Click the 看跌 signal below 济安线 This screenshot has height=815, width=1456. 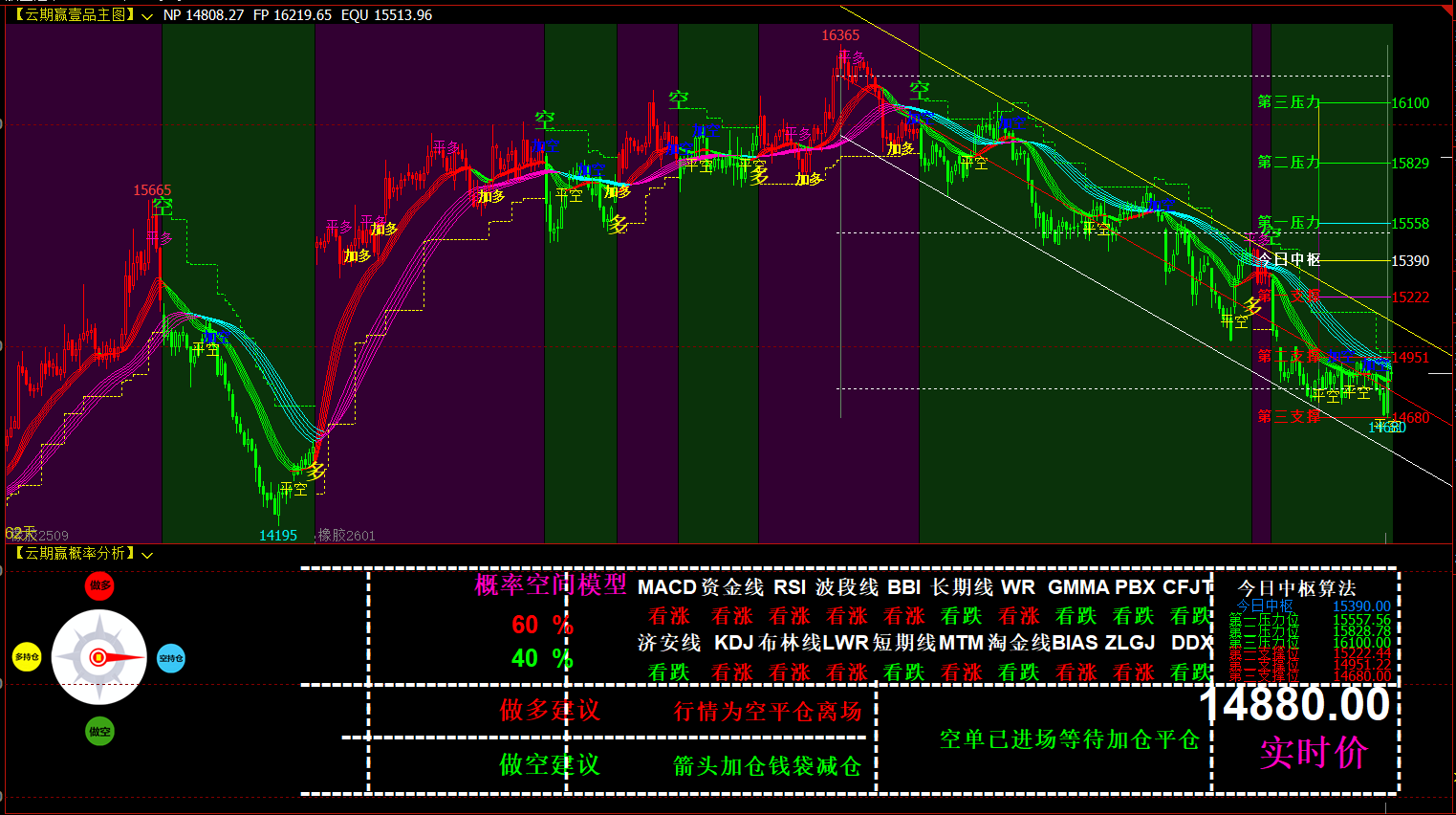click(x=669, y=672)
